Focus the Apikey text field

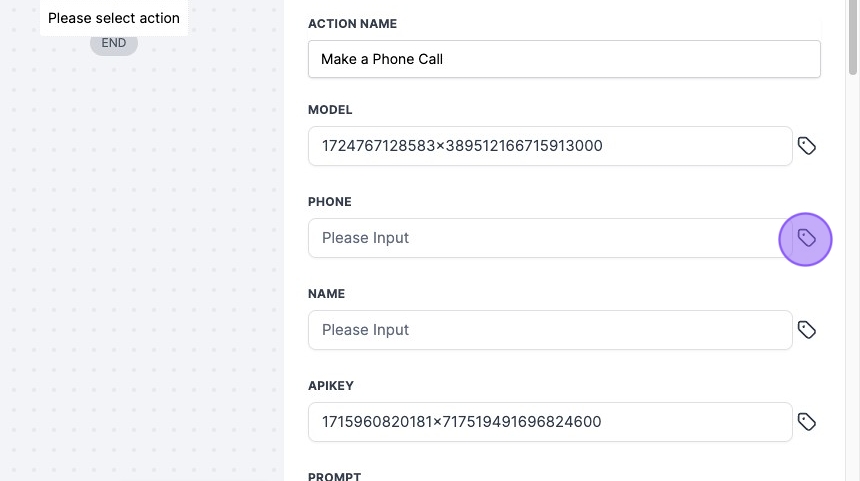(550, 422)
